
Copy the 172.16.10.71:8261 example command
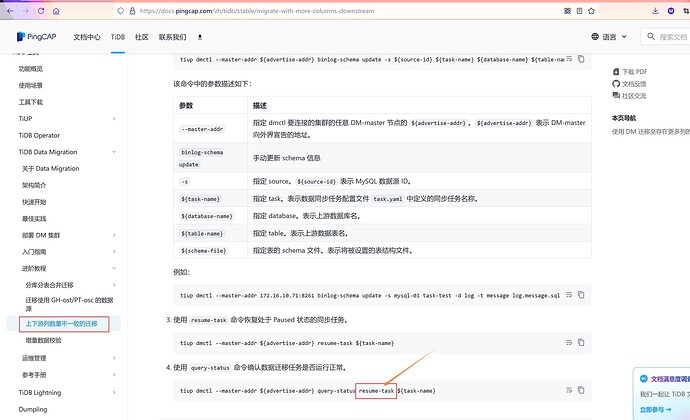(x=581, y=295)
